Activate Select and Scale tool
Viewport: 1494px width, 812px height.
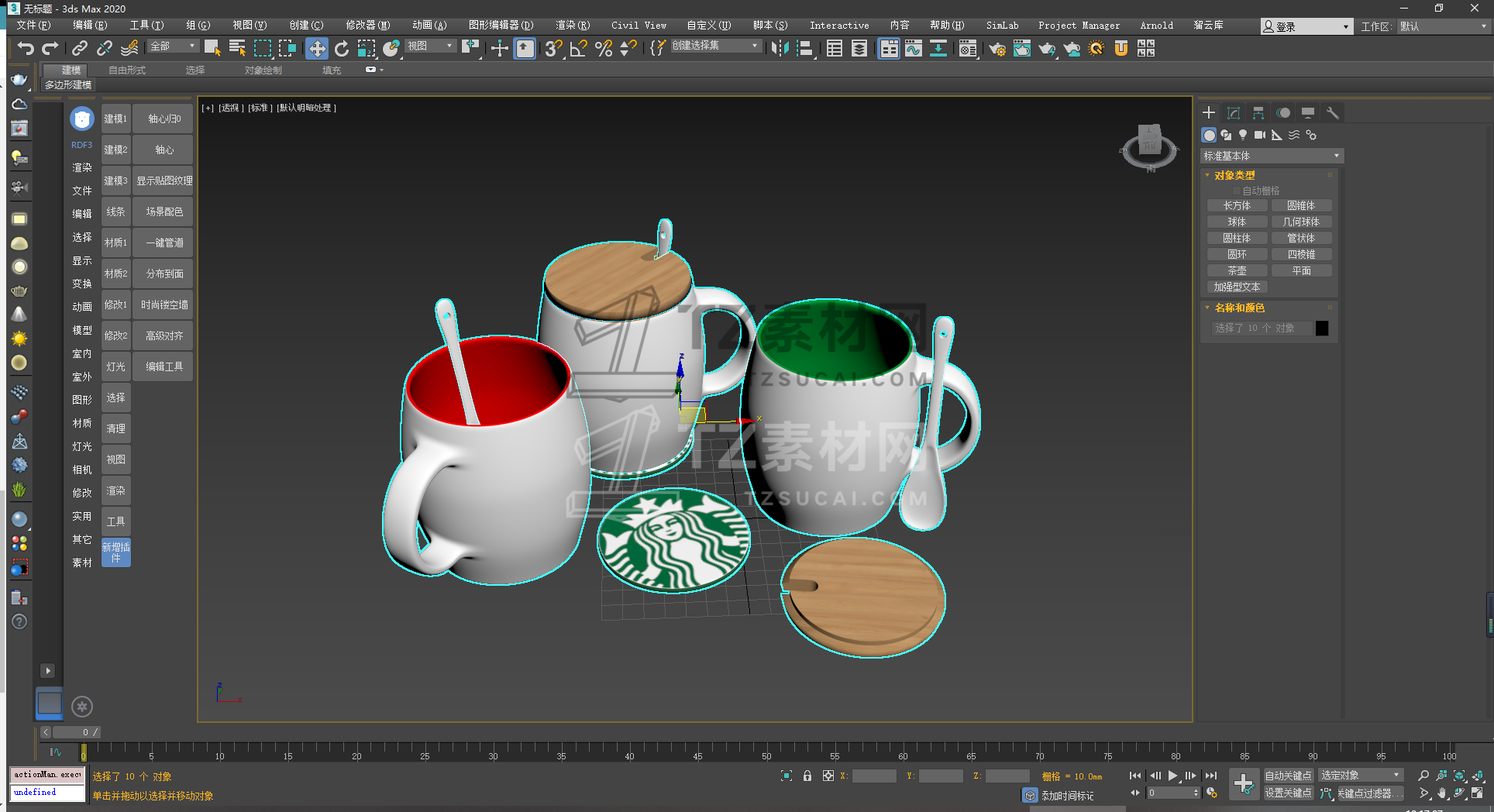click(367, 48)
